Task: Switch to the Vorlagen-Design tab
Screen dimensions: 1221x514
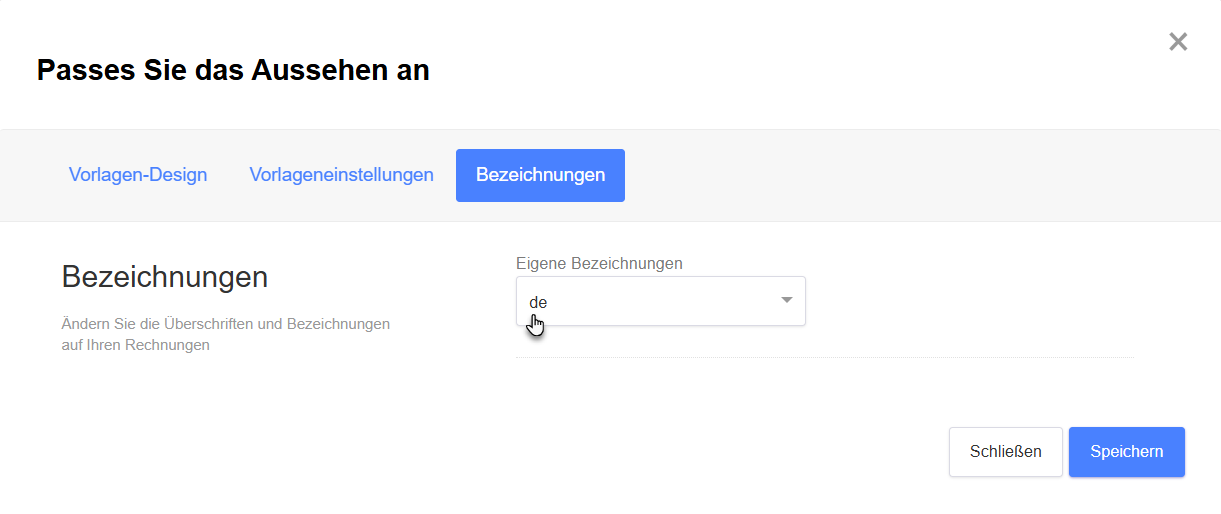Action: tap(138, 175)
